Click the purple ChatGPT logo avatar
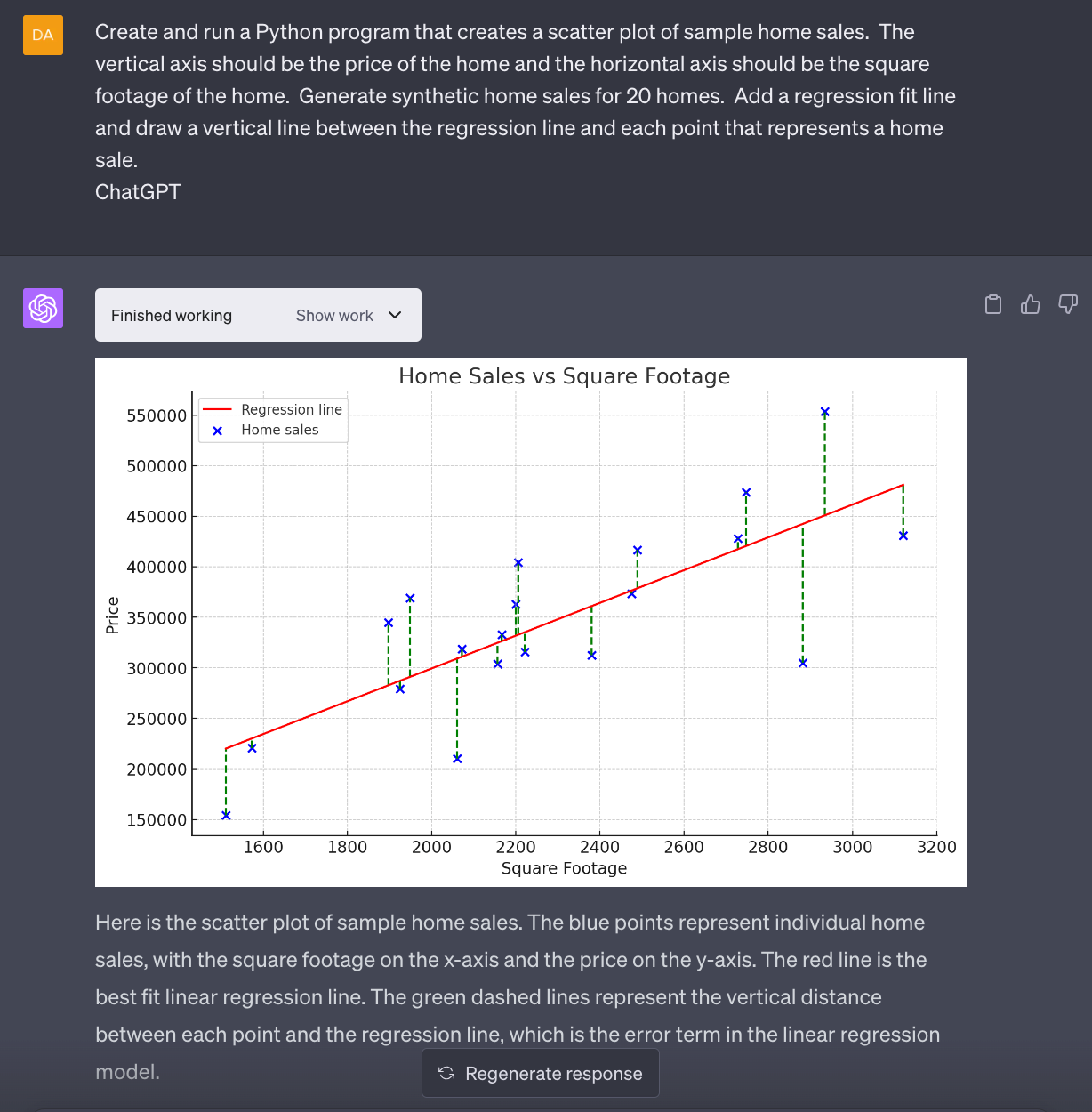Viewport: 1092px width, 1112px height. pyautogui.click(x=43, y=308)
